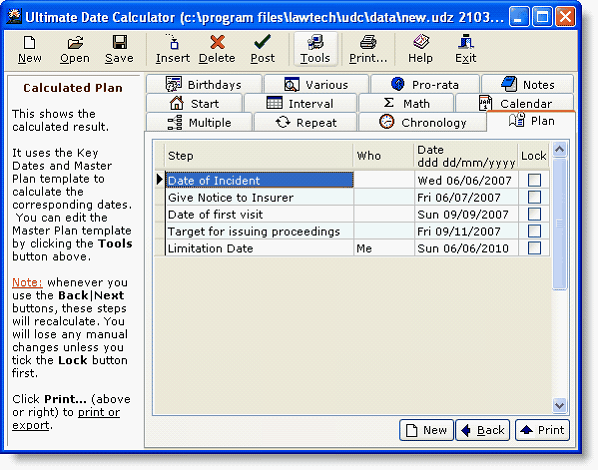This screenshot has width=599, height=471.
Task: Click the Print... toolbar icon
Action: pyautogui.click(x=368, y=49)
